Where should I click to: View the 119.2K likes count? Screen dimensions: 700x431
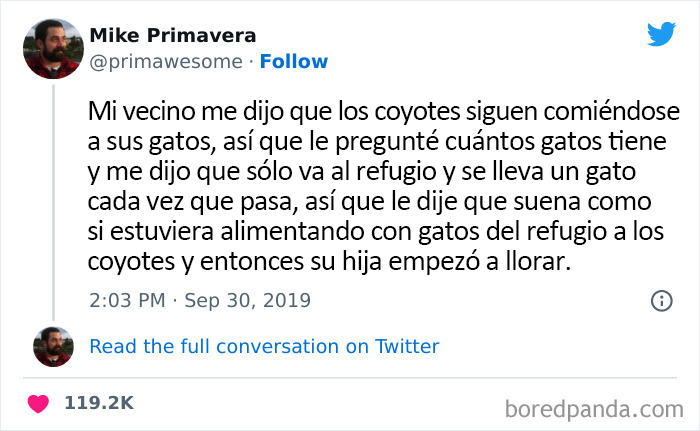click(99, 404)
